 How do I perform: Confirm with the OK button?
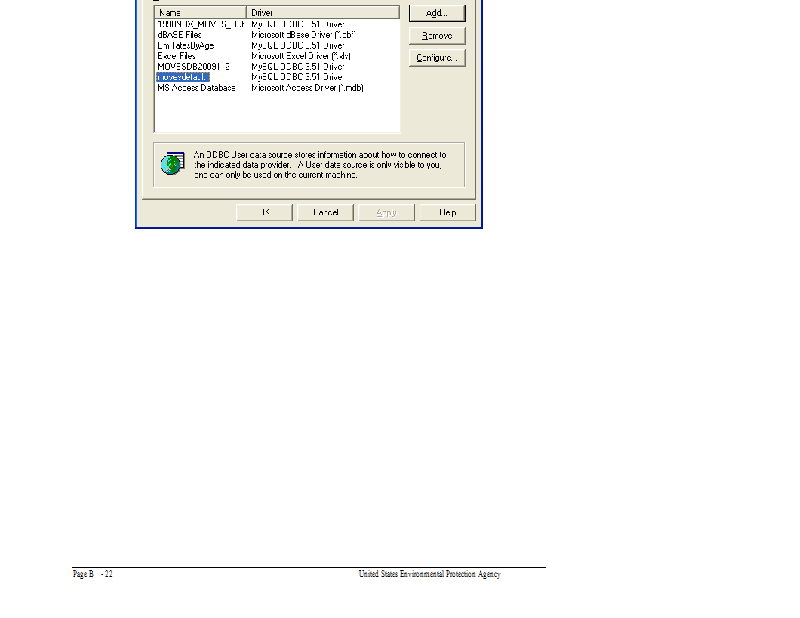click(264, 212)
